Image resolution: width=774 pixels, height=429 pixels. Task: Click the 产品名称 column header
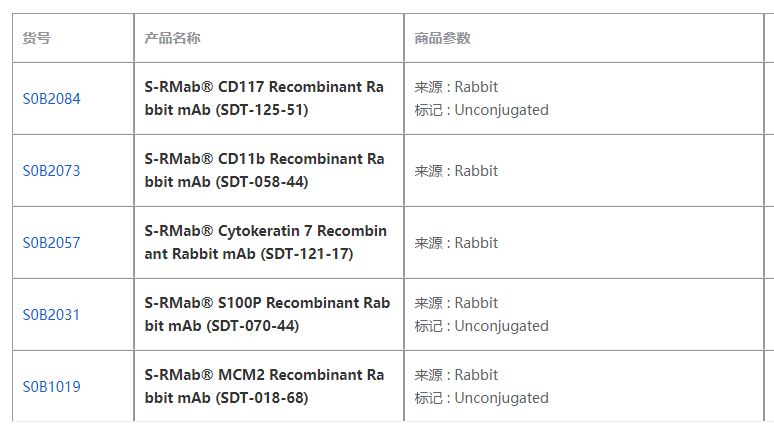[x=172, y=38]
